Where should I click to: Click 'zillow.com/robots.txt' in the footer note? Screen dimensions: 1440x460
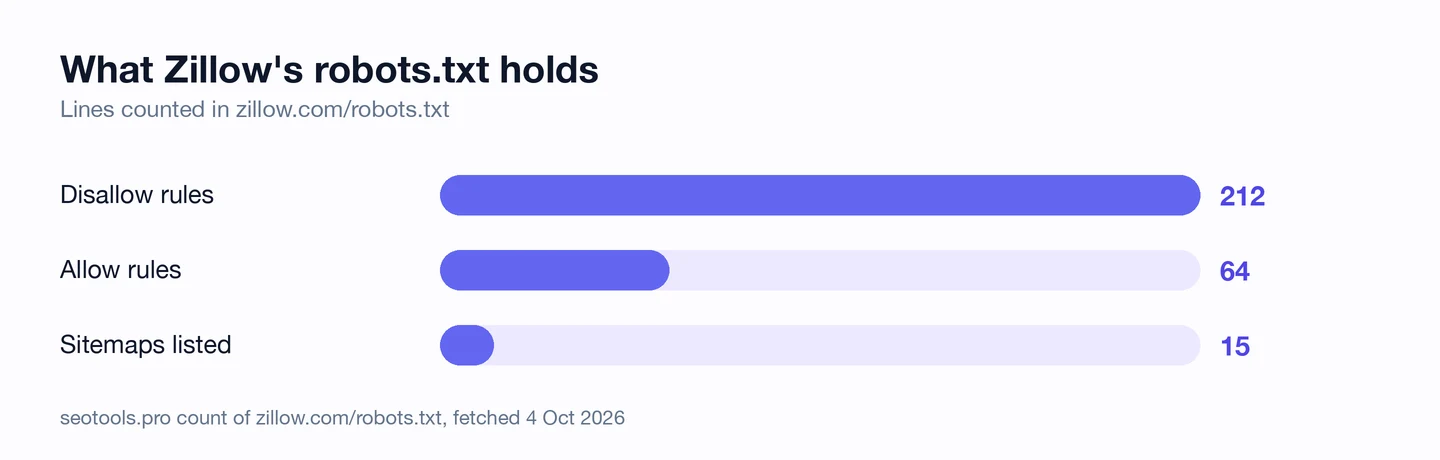click(x=349, y=418)
